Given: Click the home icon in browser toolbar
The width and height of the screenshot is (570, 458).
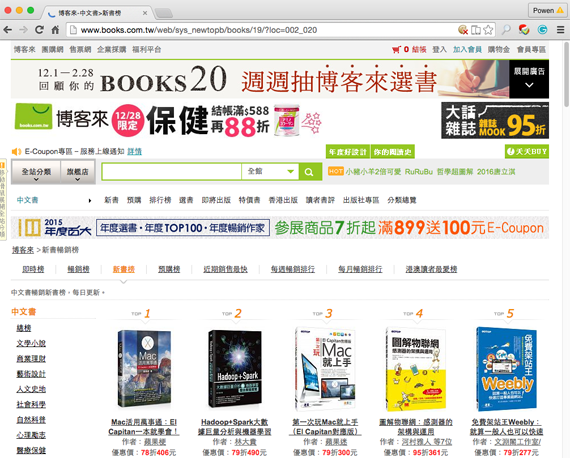Looking at the screenshot, I should pyautogui.click(x=55, y=30).
